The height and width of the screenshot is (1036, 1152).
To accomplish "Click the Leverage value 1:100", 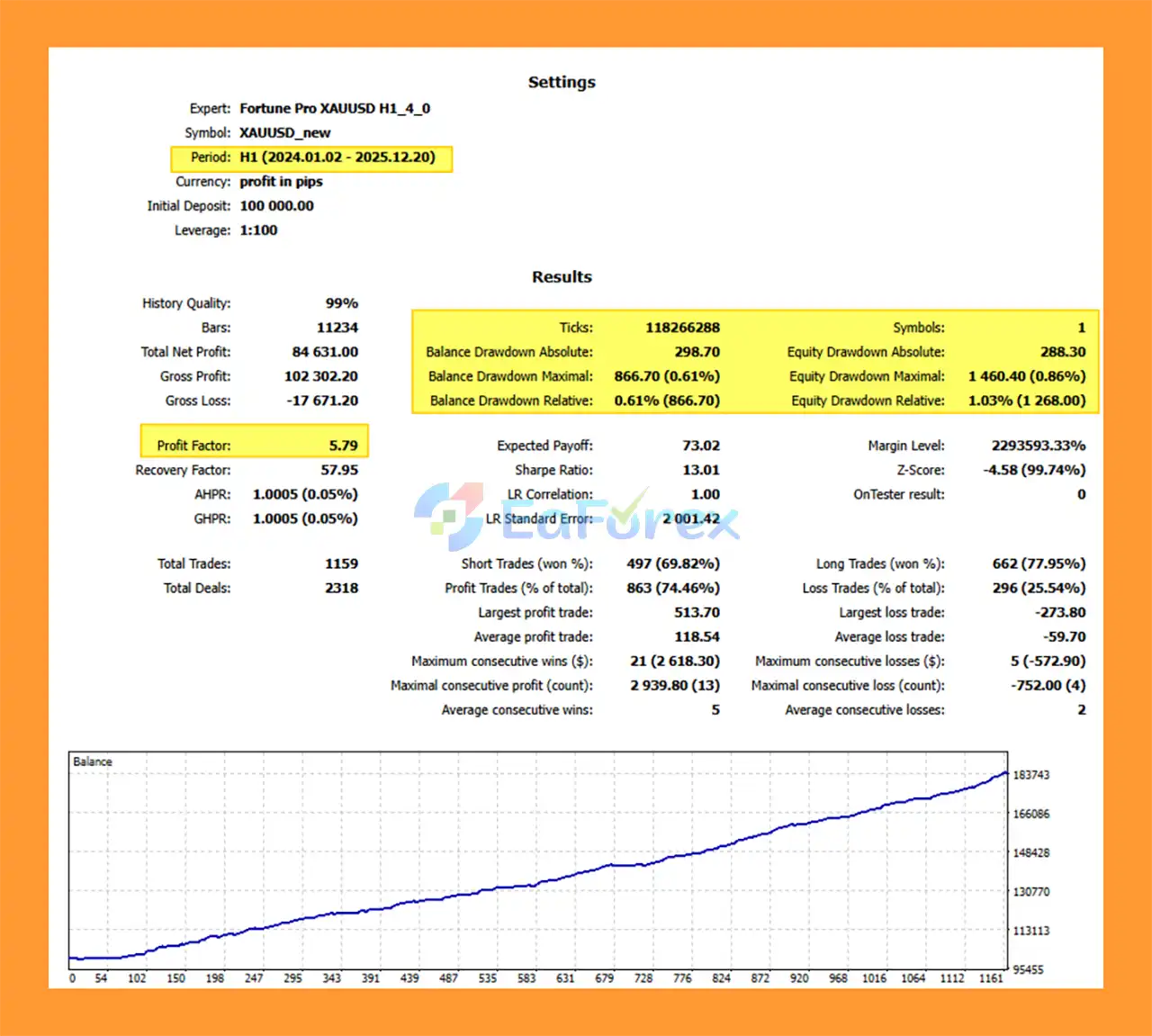I will click(x=258, y=230).
